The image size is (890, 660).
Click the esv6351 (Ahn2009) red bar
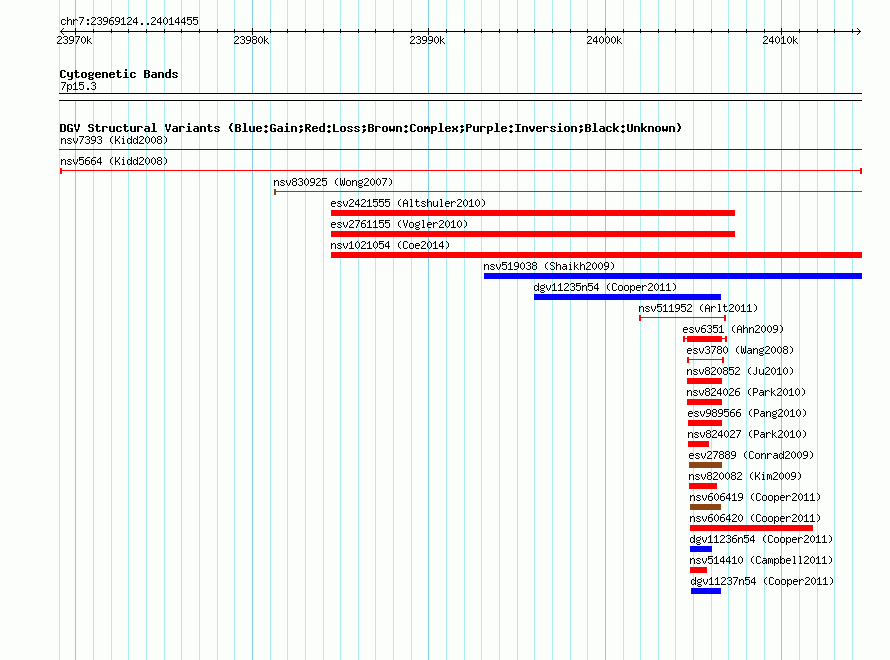[x=704, y=339]
